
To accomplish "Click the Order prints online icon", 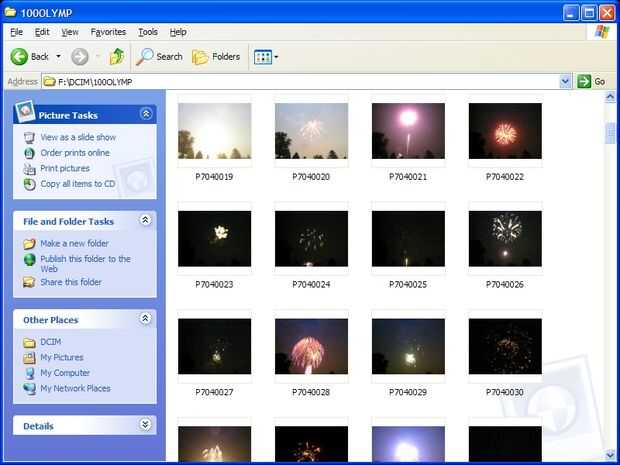I will tap(29, 153).
